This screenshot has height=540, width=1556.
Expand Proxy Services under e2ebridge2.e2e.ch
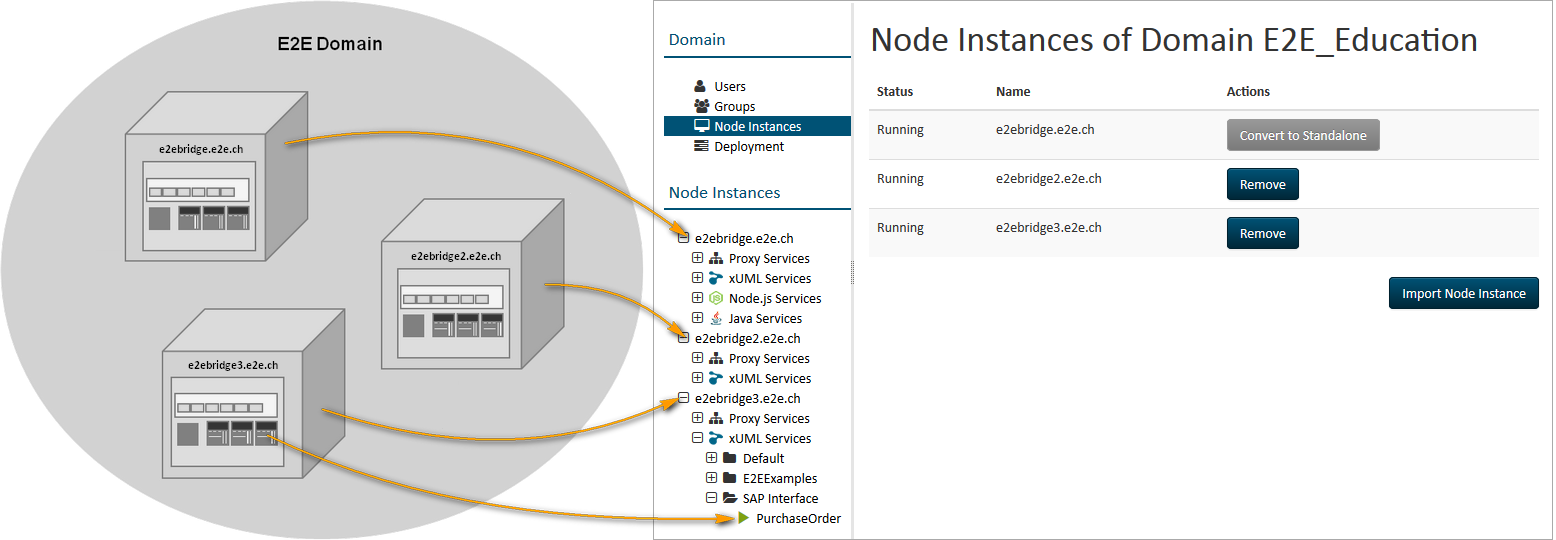697,358
